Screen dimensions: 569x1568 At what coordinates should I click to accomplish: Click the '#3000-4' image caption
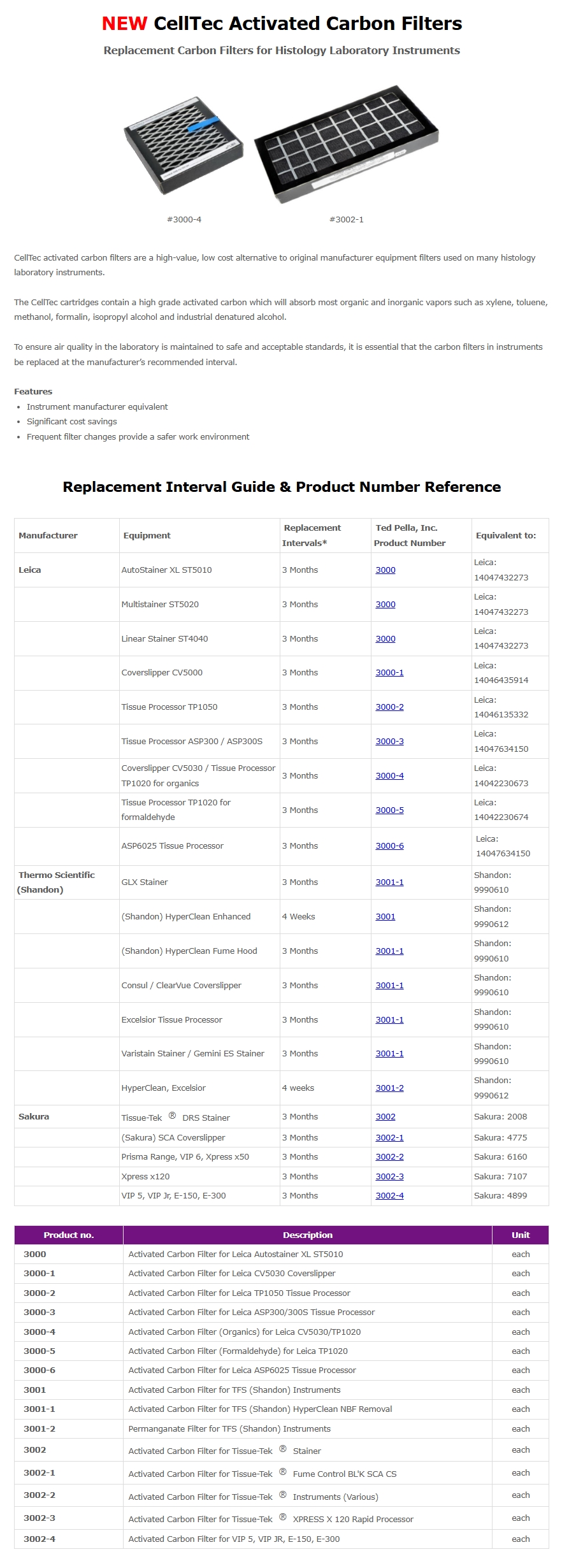tap(184, 220)
